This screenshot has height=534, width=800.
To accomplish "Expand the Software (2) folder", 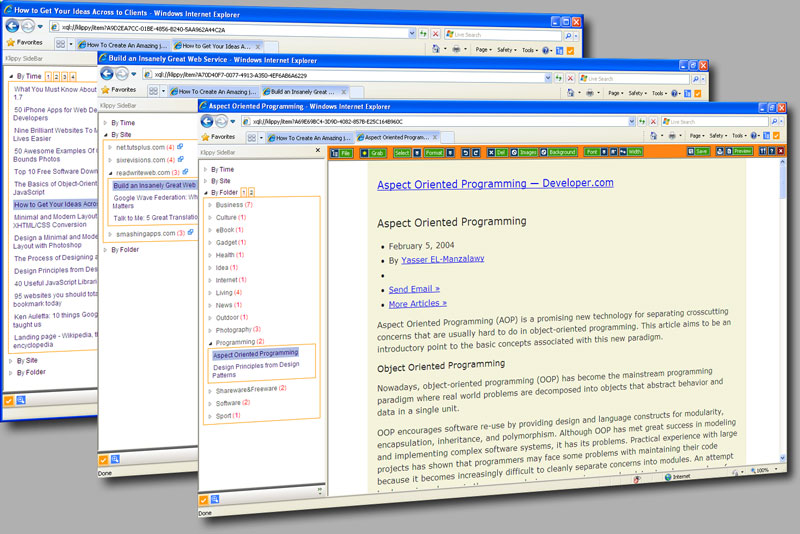I will pyautogui.click(x=210, y=403).
